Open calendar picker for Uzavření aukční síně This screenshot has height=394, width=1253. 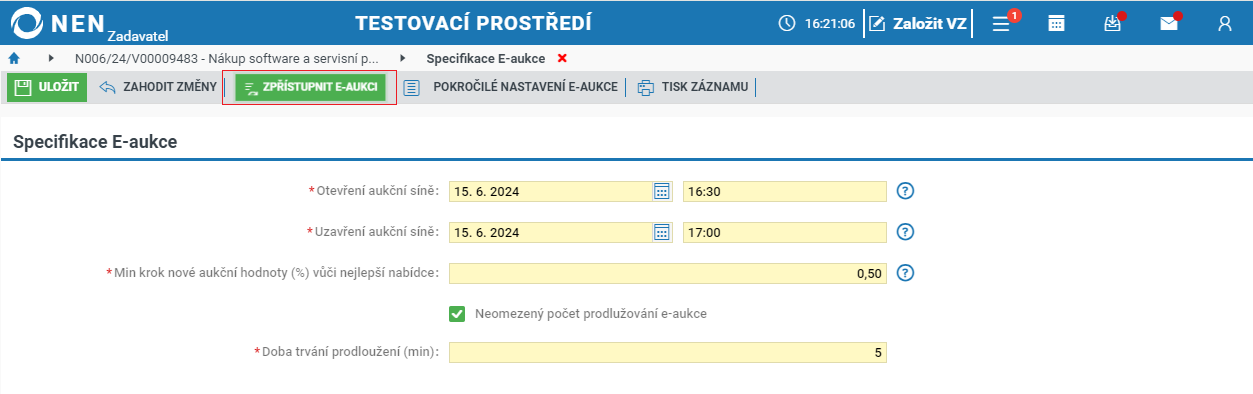click(661, 232)
